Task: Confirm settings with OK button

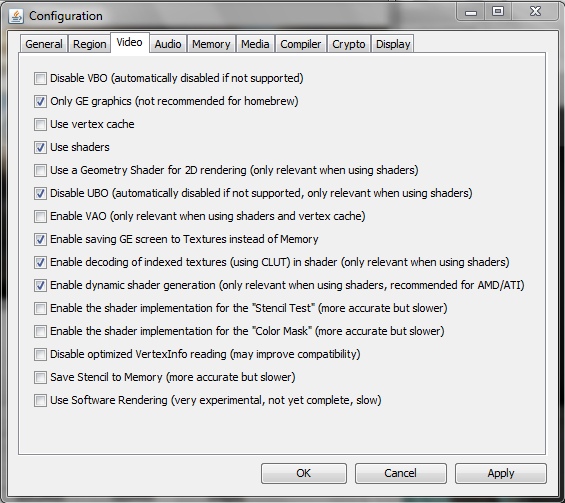Action: pyautogui.click(x=304, y=473)
